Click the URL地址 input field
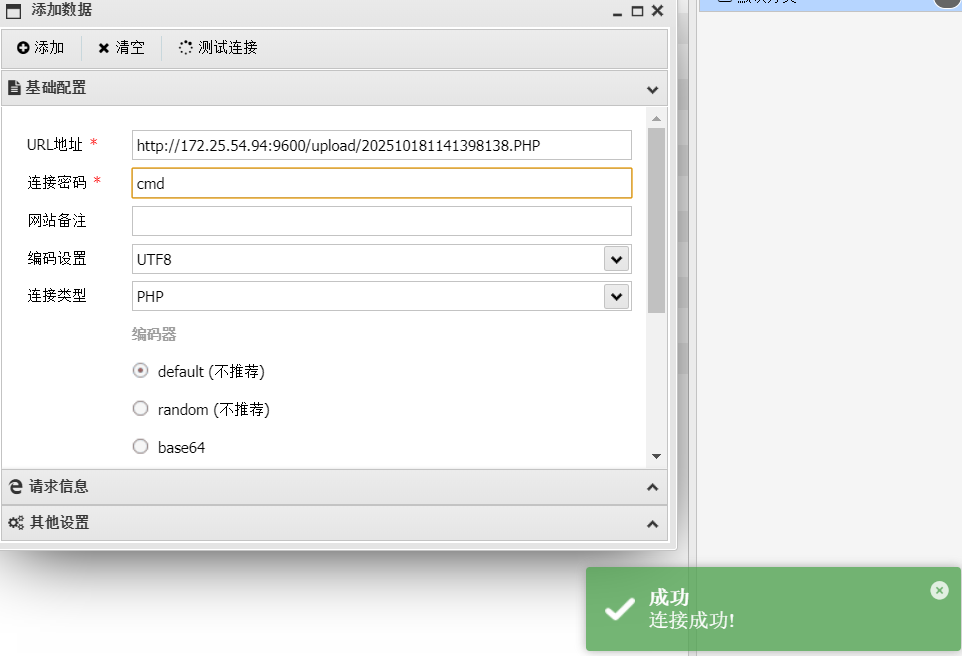Image resolution: width=962 pixels, height=656 pixels. (x=382, y=145)
